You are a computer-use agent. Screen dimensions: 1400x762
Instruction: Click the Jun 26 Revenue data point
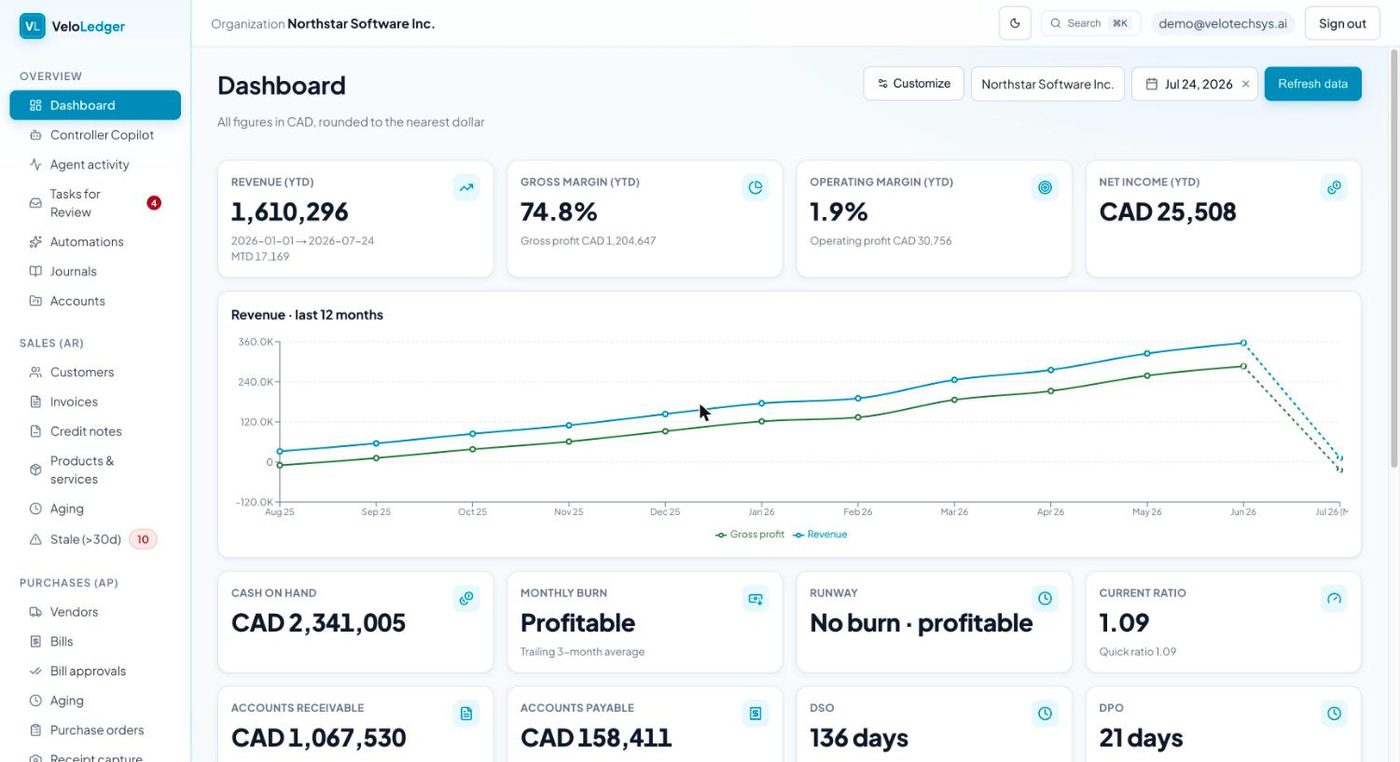pyautogui.click(x=1244, y=343)
